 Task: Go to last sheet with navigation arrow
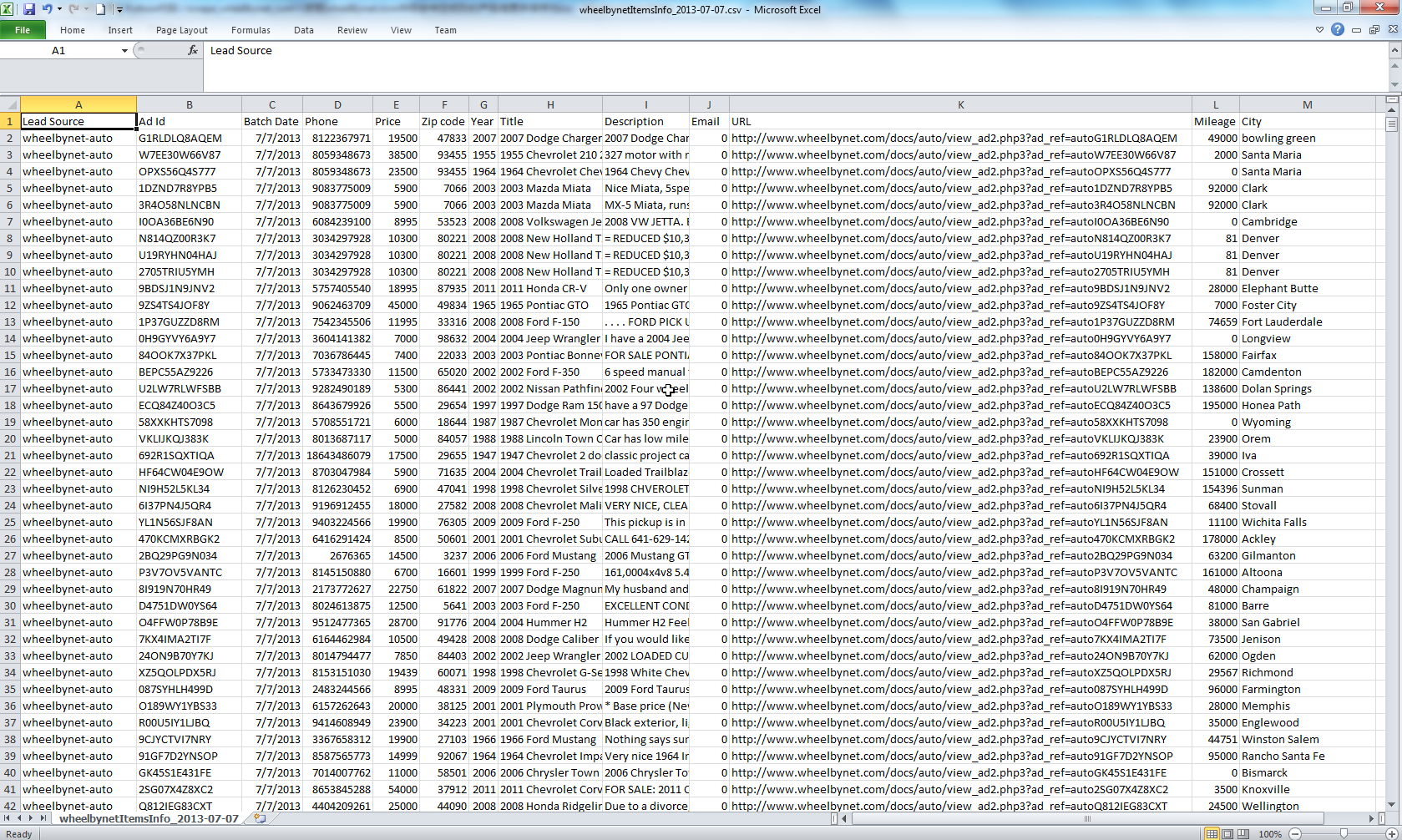pyautogui.click(x=43, y=818)
